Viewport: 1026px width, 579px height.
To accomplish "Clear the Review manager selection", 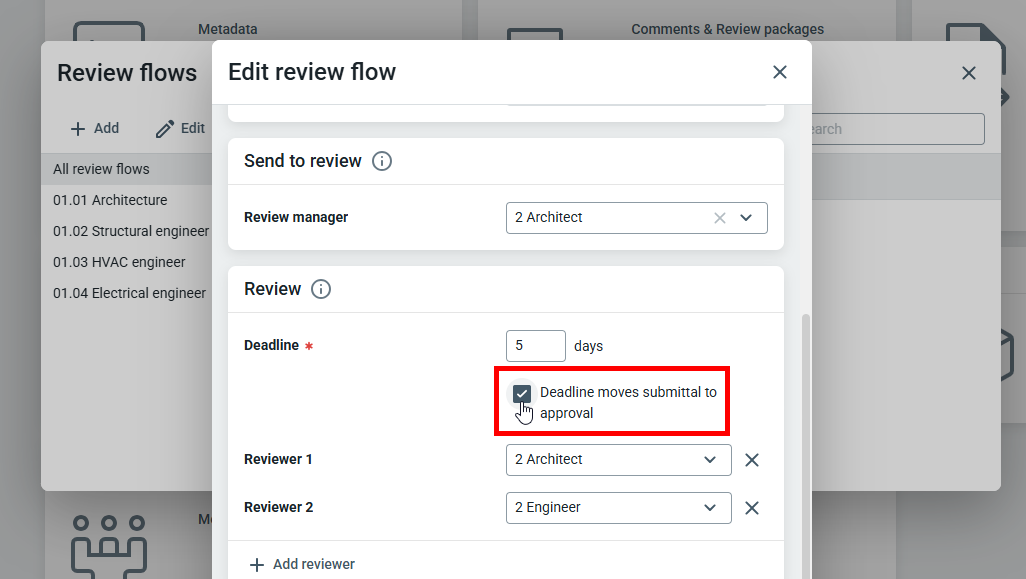I will pos(719,218).
